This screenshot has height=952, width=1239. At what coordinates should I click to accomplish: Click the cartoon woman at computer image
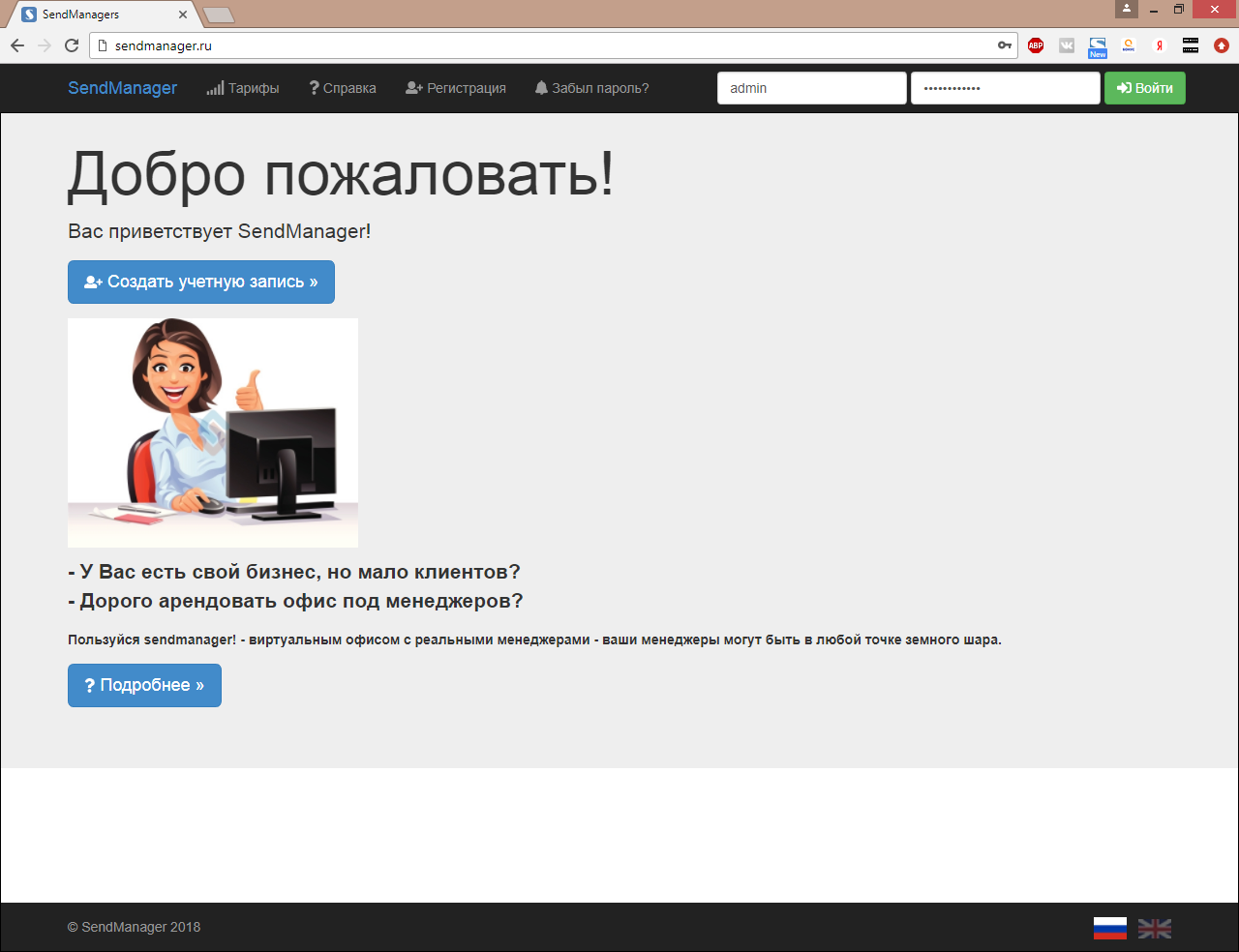pyautogui.click(x=213, y=432)
